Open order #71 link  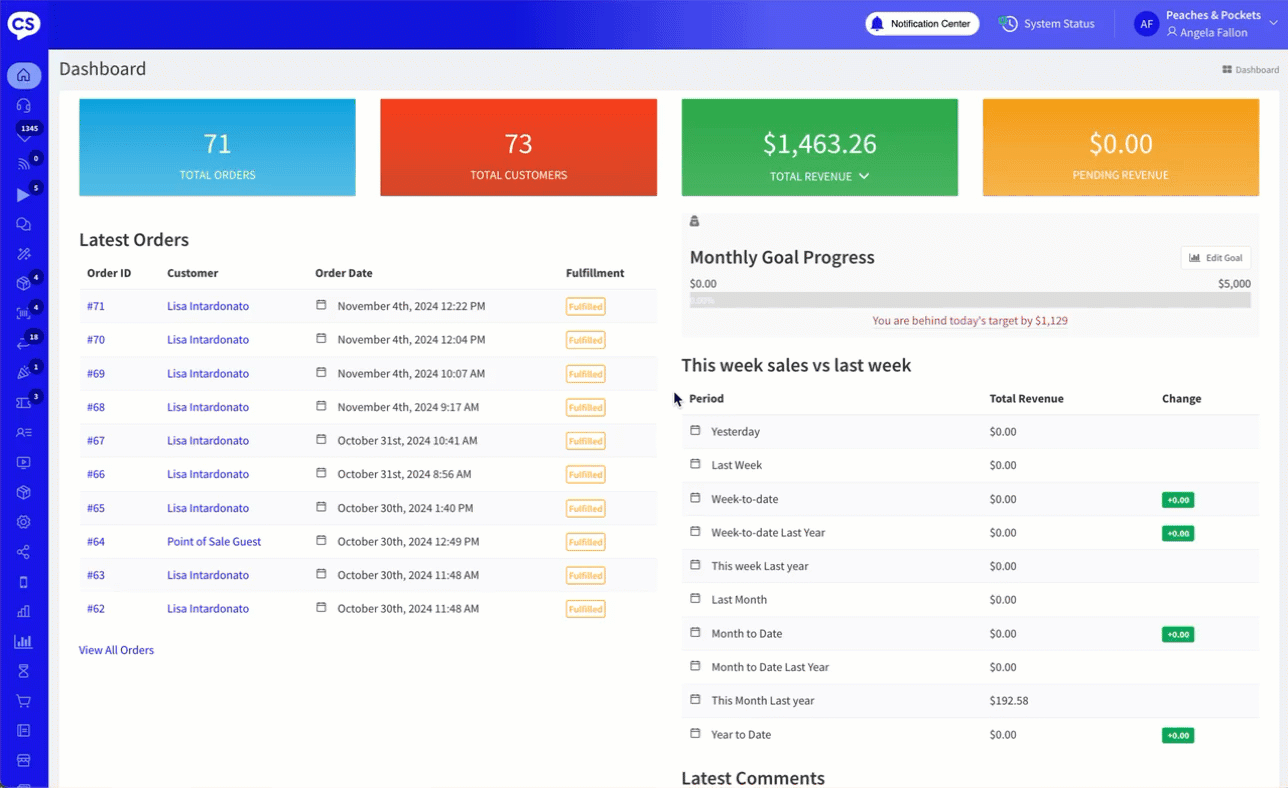(x=96, y=306)
